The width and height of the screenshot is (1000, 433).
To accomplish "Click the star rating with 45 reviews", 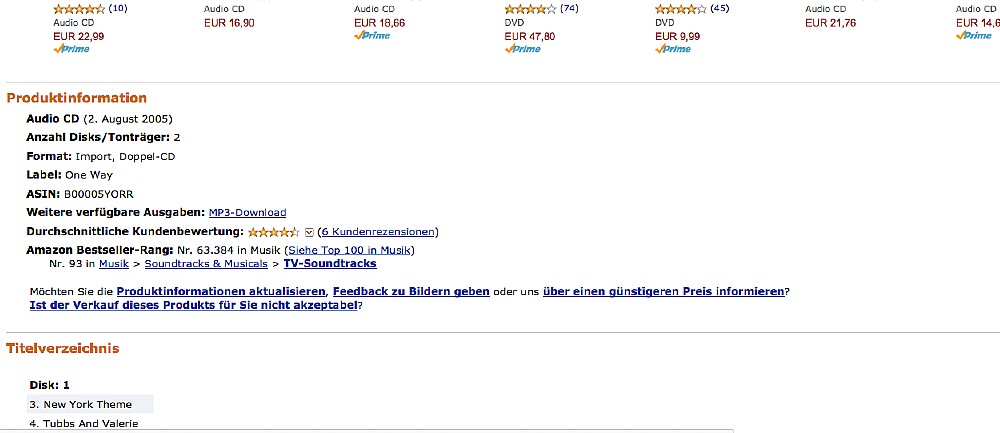I will point(681,9).
